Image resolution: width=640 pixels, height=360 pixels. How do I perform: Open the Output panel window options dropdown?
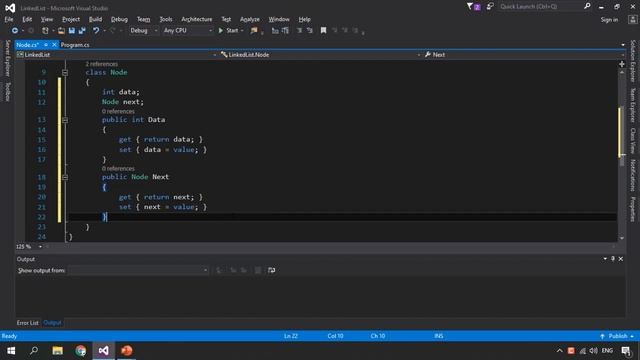(x=605, y=259)
